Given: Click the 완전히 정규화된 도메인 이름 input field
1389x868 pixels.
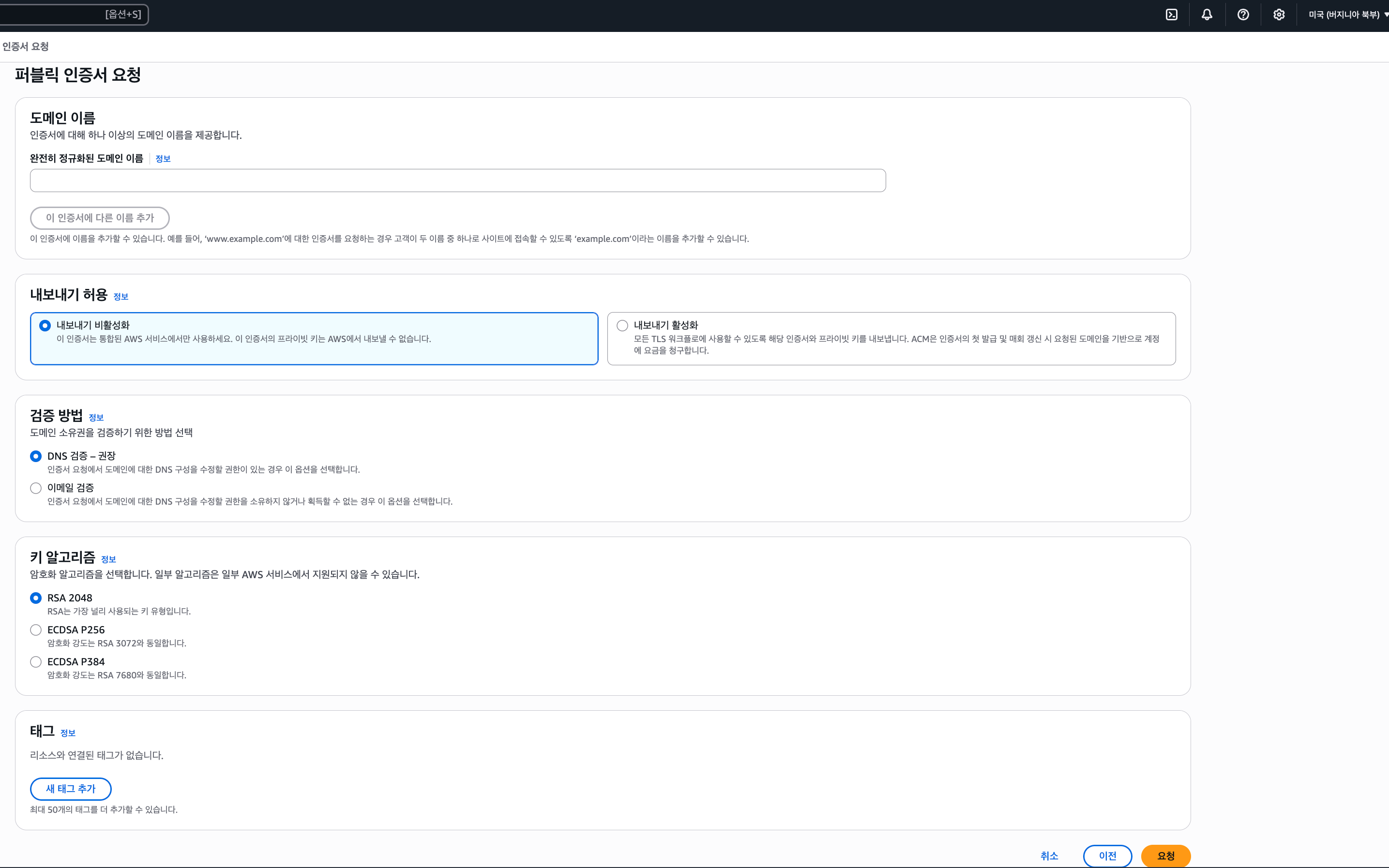Looking at the screenshot, I should (x=457, y=181).
